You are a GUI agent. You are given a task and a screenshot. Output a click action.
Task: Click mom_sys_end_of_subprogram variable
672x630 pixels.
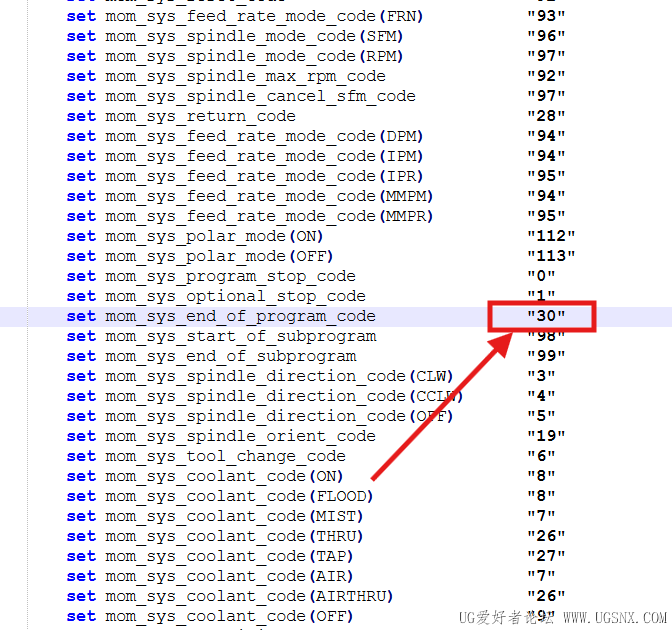pyautogui.click(x=231, y=356)
